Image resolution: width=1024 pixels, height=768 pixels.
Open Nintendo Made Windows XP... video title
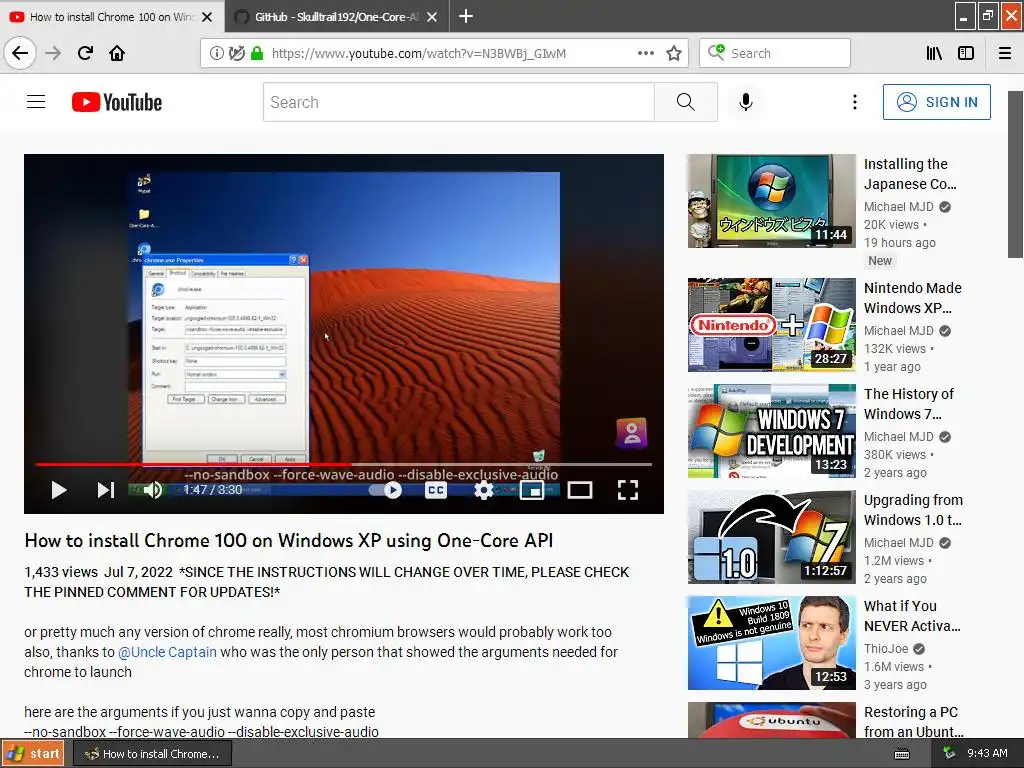point(912,298)
